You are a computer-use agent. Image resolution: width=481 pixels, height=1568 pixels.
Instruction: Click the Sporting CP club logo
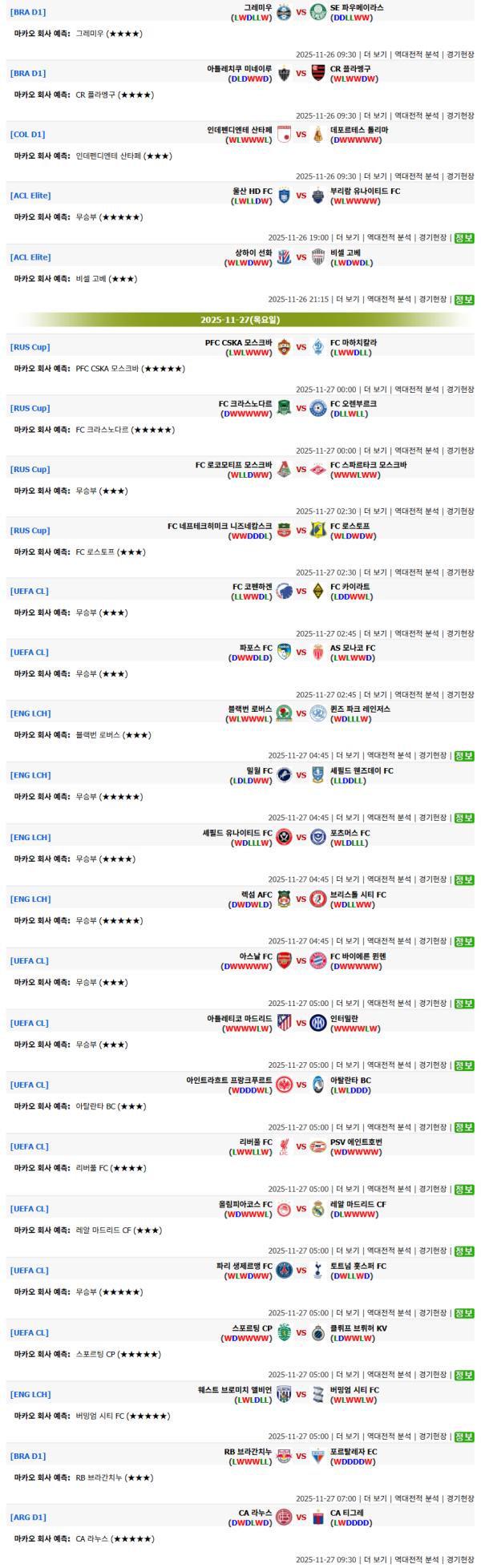tap(284, 1332)
